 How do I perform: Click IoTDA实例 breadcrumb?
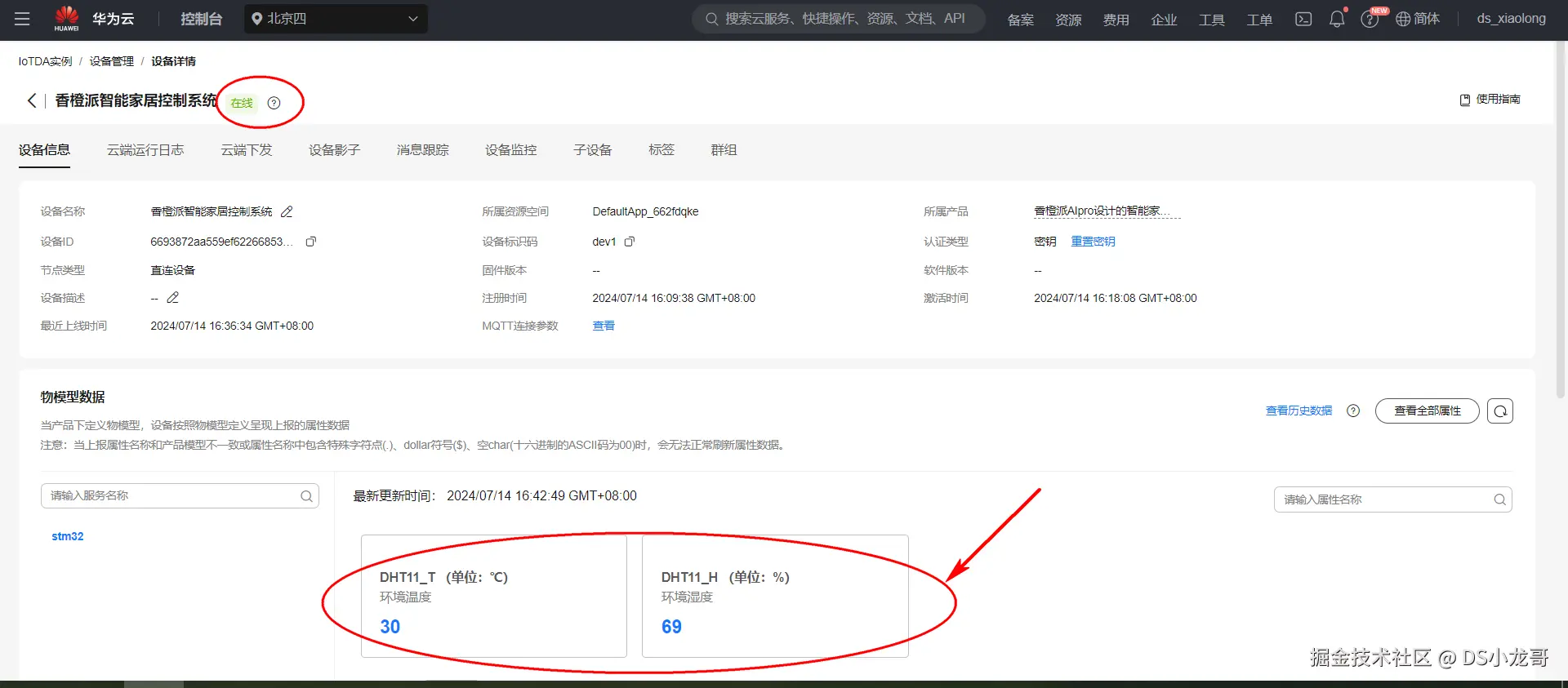pos(45,61)
